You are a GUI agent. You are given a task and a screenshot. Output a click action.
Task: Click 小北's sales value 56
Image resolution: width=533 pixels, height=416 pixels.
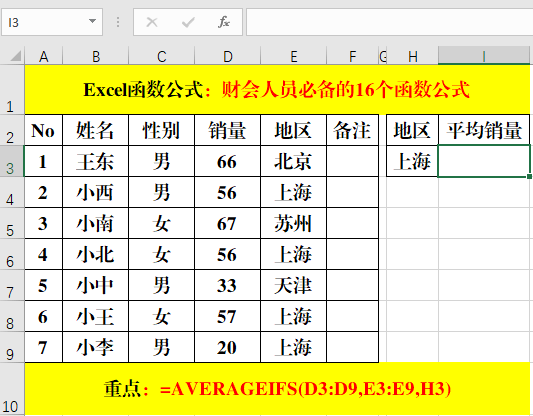(227, 254)
